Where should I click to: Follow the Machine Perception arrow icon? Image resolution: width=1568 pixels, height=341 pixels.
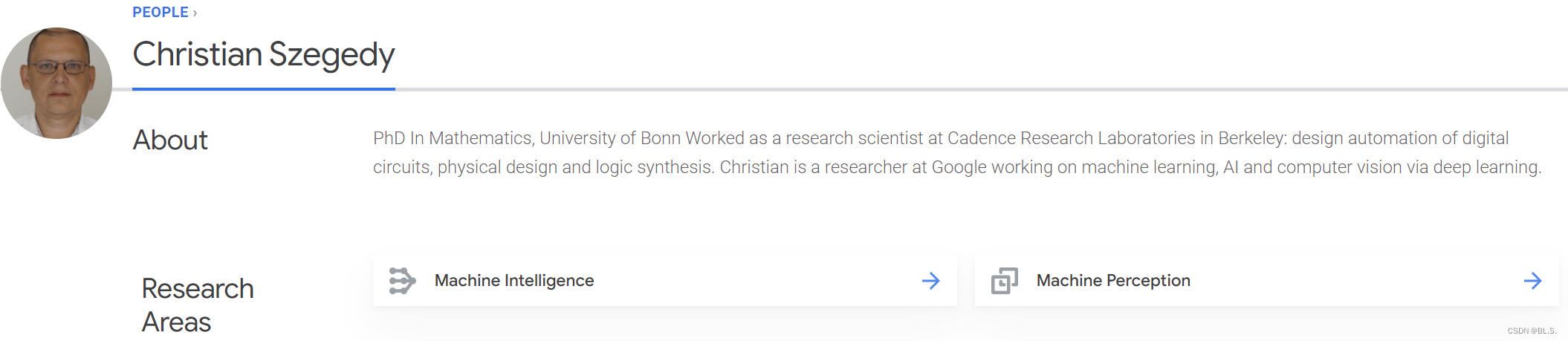(x=1532, y=281)
